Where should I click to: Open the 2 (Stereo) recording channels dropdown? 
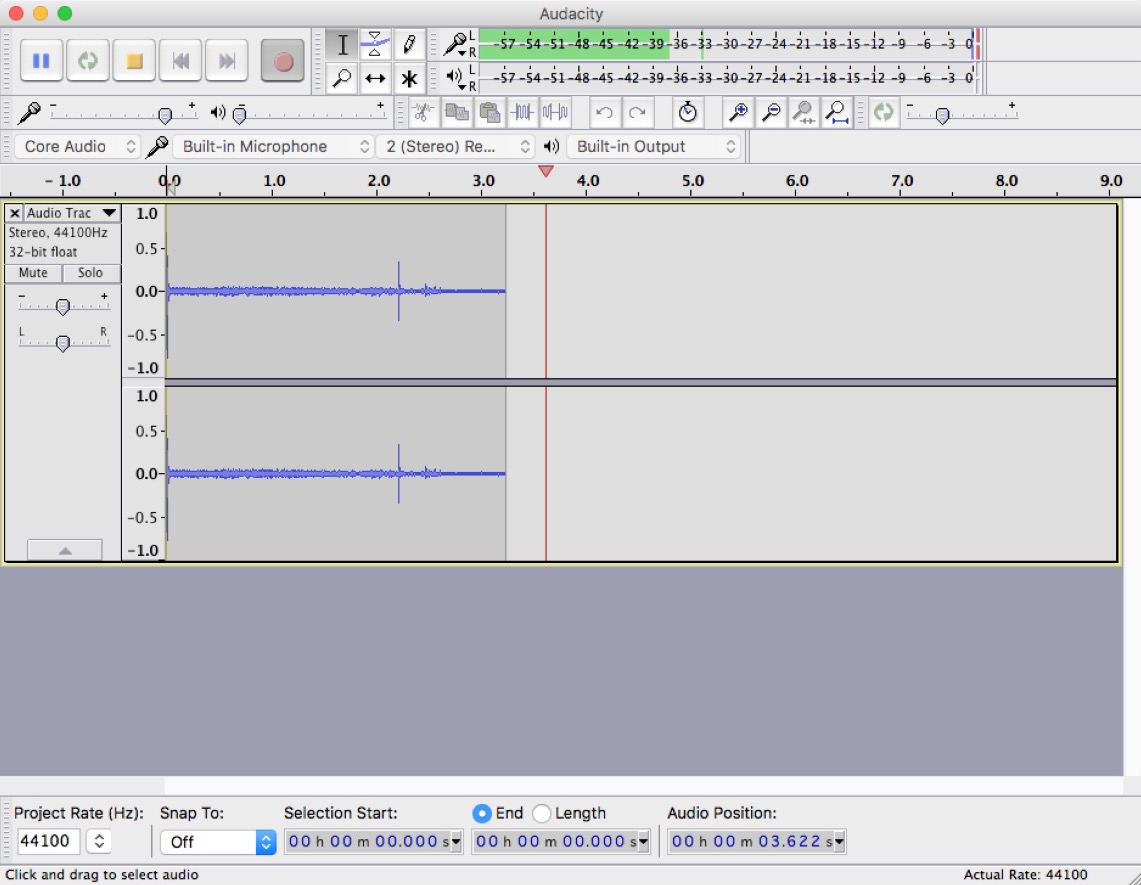point(456,146)
